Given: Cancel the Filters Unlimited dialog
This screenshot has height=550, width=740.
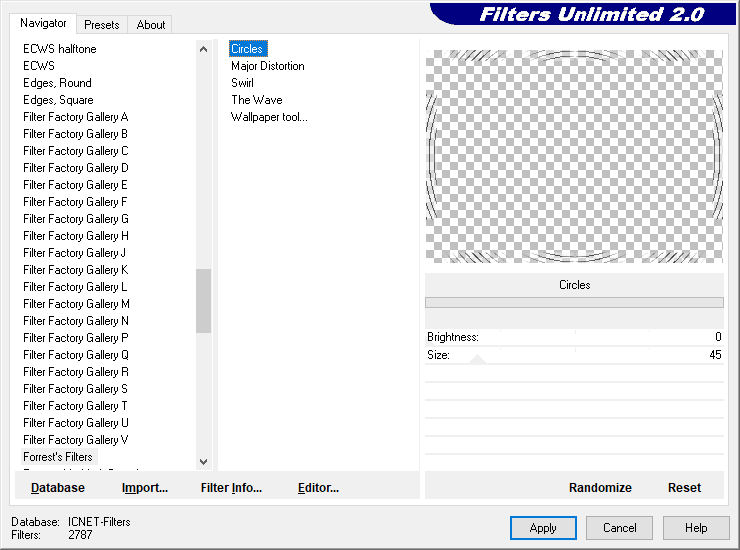Looking at the screenshot, I should [620, 528].
